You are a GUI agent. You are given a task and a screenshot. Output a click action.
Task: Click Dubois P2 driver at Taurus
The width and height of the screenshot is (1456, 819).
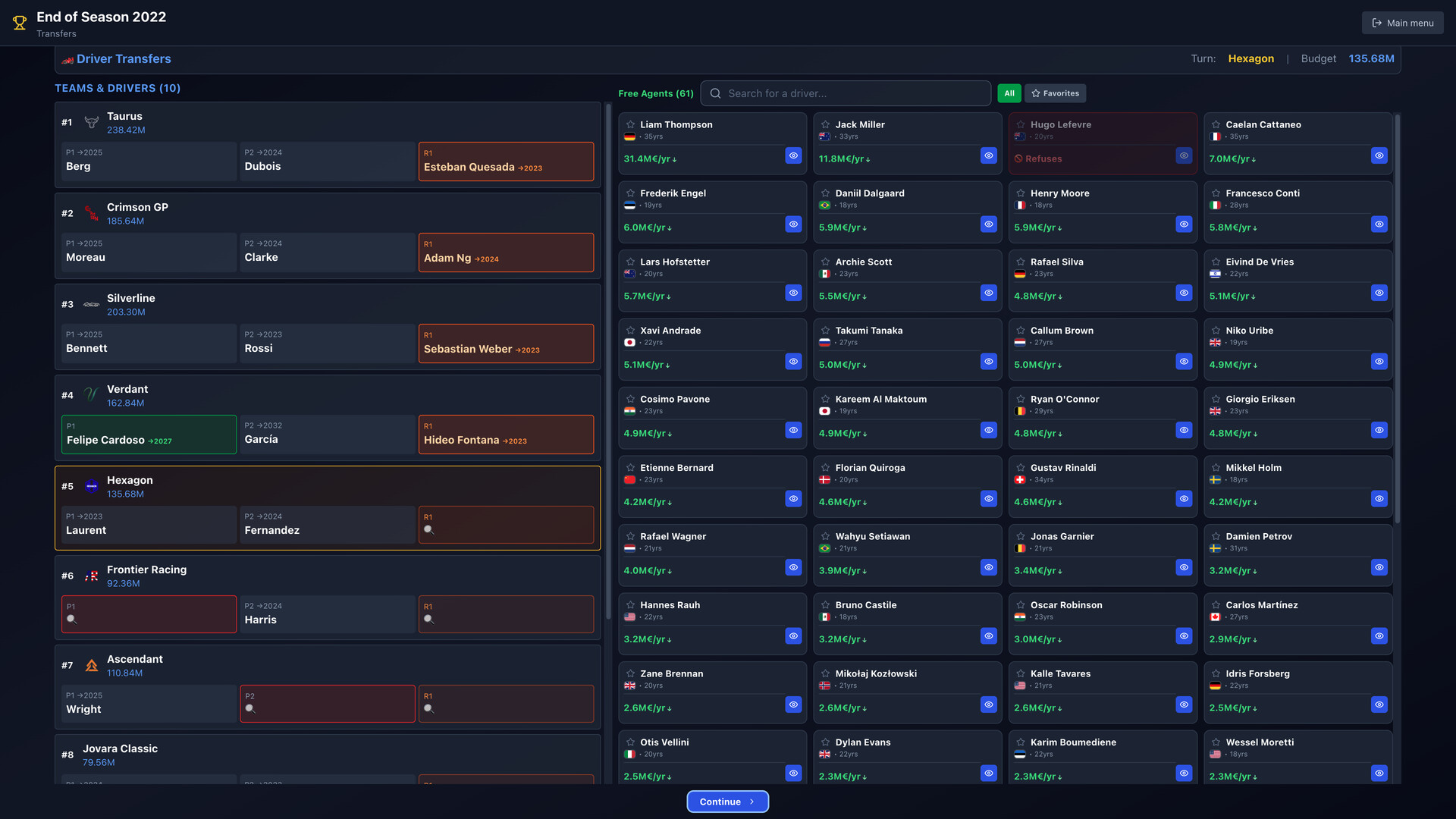(328, 161)
